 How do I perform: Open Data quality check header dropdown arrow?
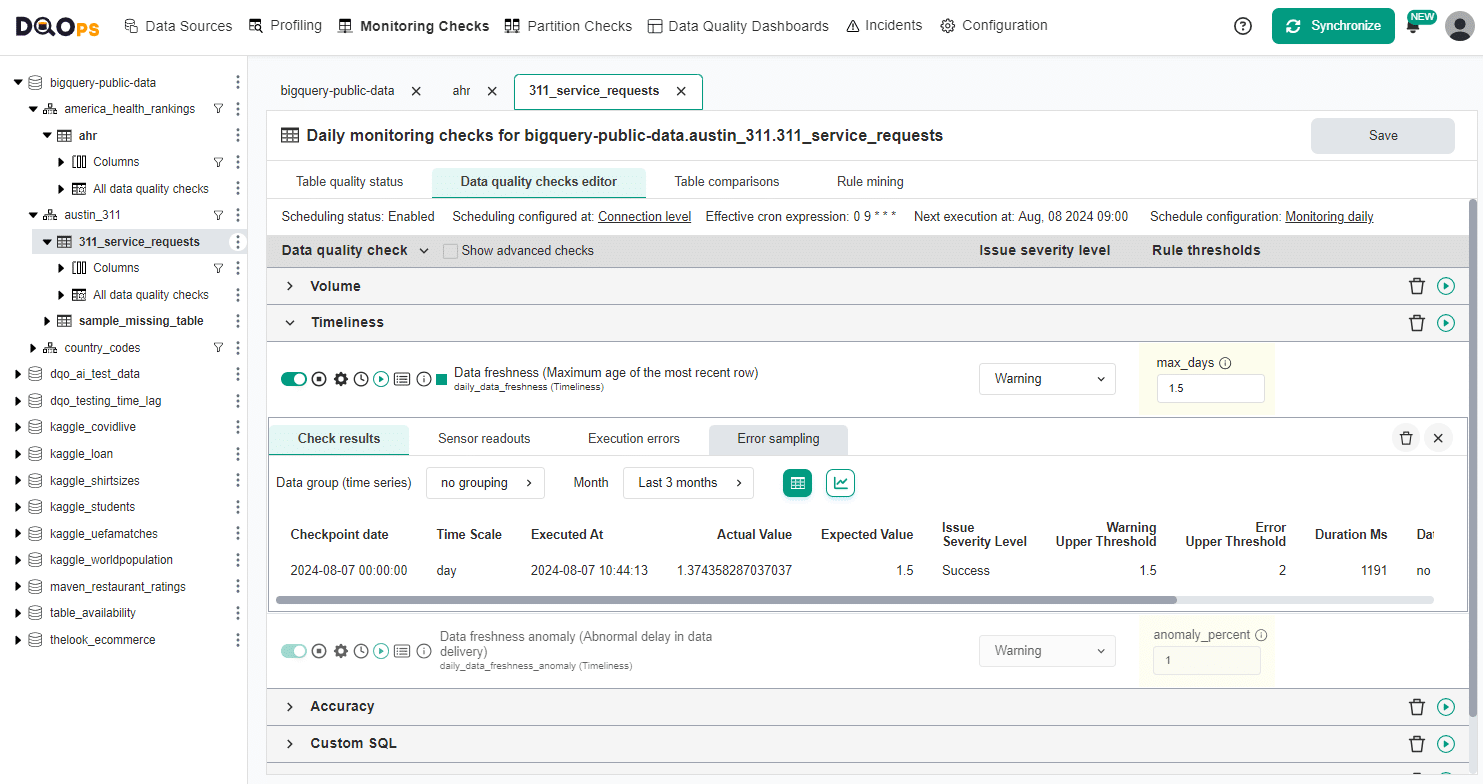424,251
